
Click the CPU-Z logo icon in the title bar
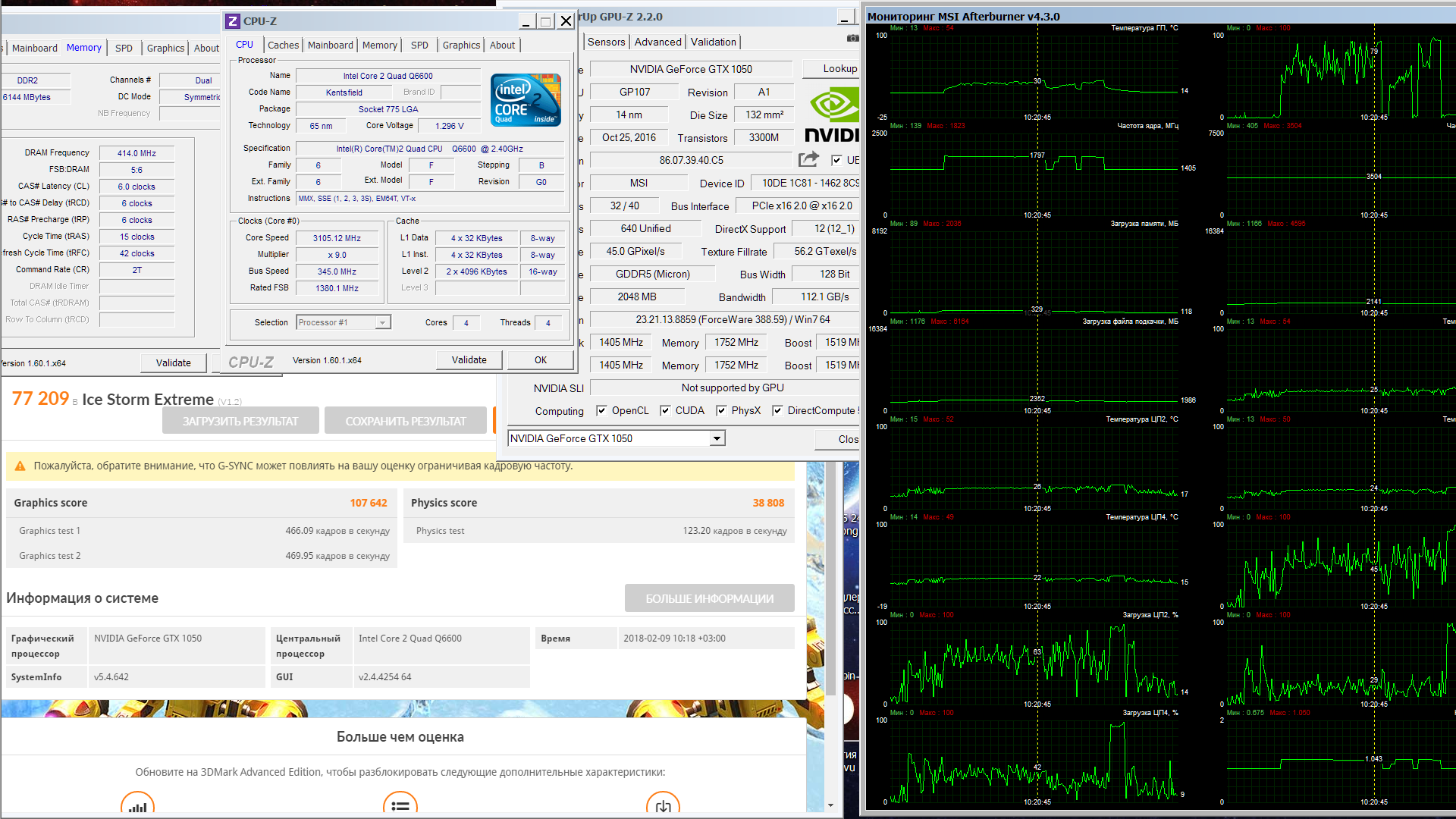click(x=234, y=21)
